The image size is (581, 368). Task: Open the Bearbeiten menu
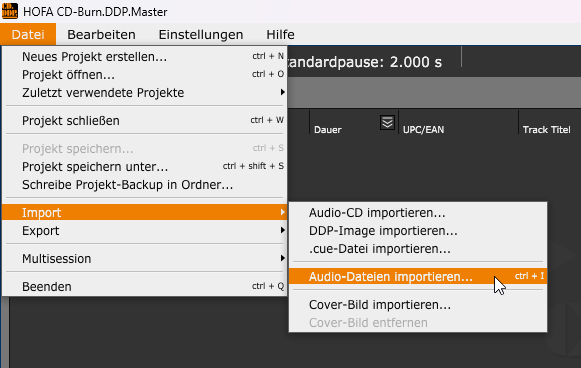[101, 34]
